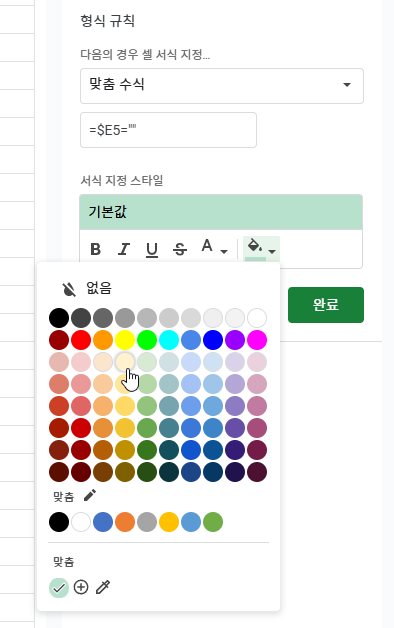Pick the pure blue color swatch

[213, 340]
